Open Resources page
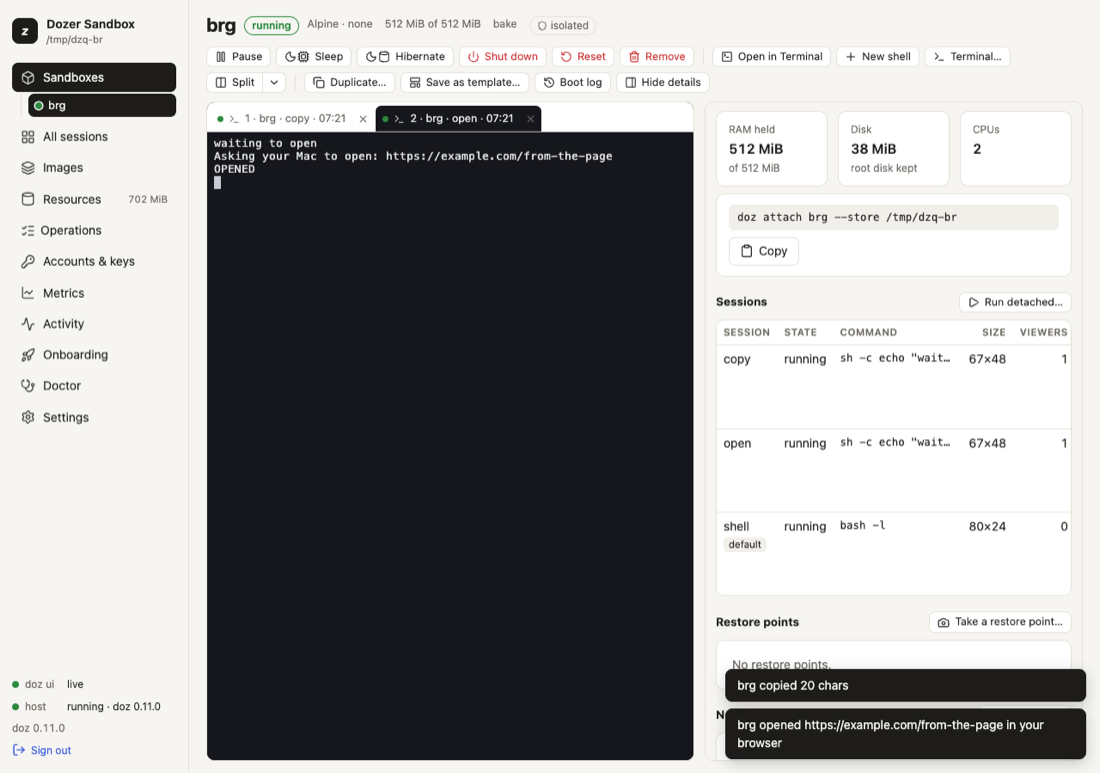Image resolution: width=1100 pixels, height=773 pixels. click(94, 199)
